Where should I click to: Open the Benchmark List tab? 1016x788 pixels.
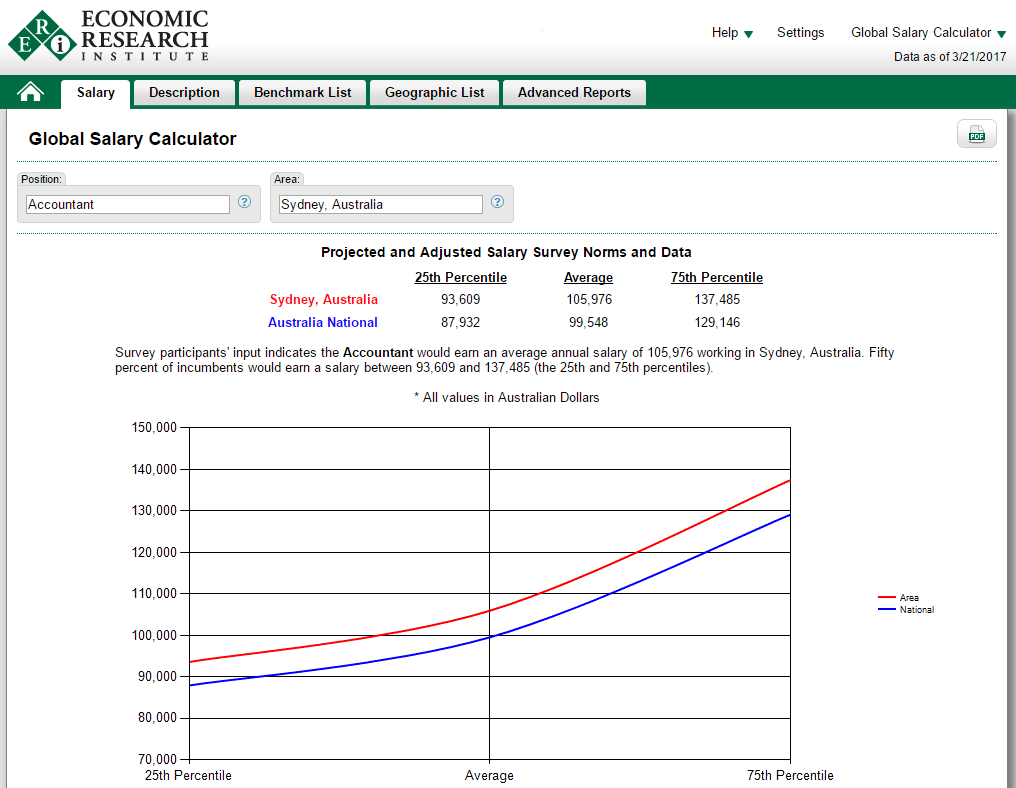(x=303, y=93)
